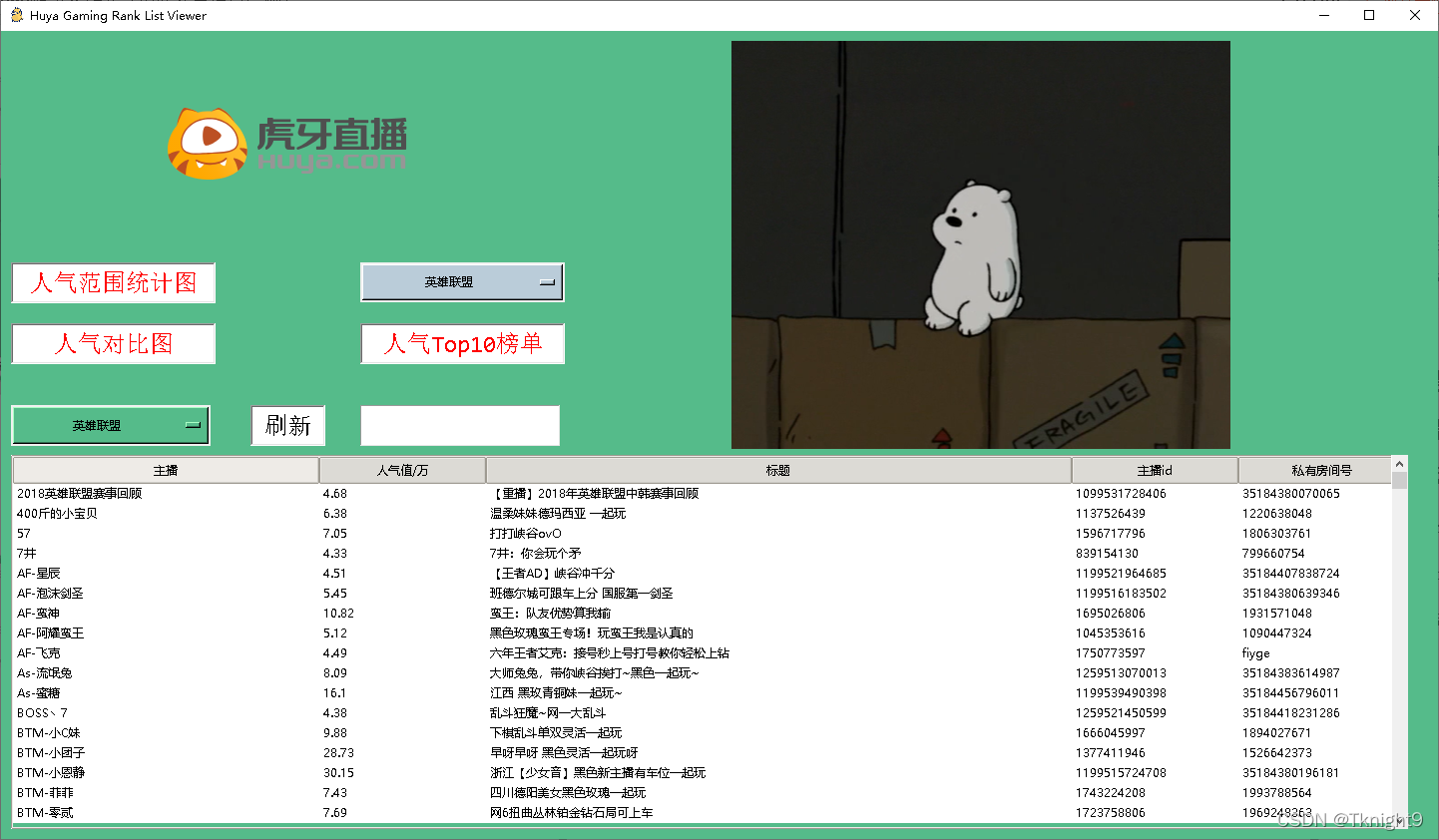
Task: Click title 温柔妹妹 德玛西亚 一起玩
Action: coord(558,513)
